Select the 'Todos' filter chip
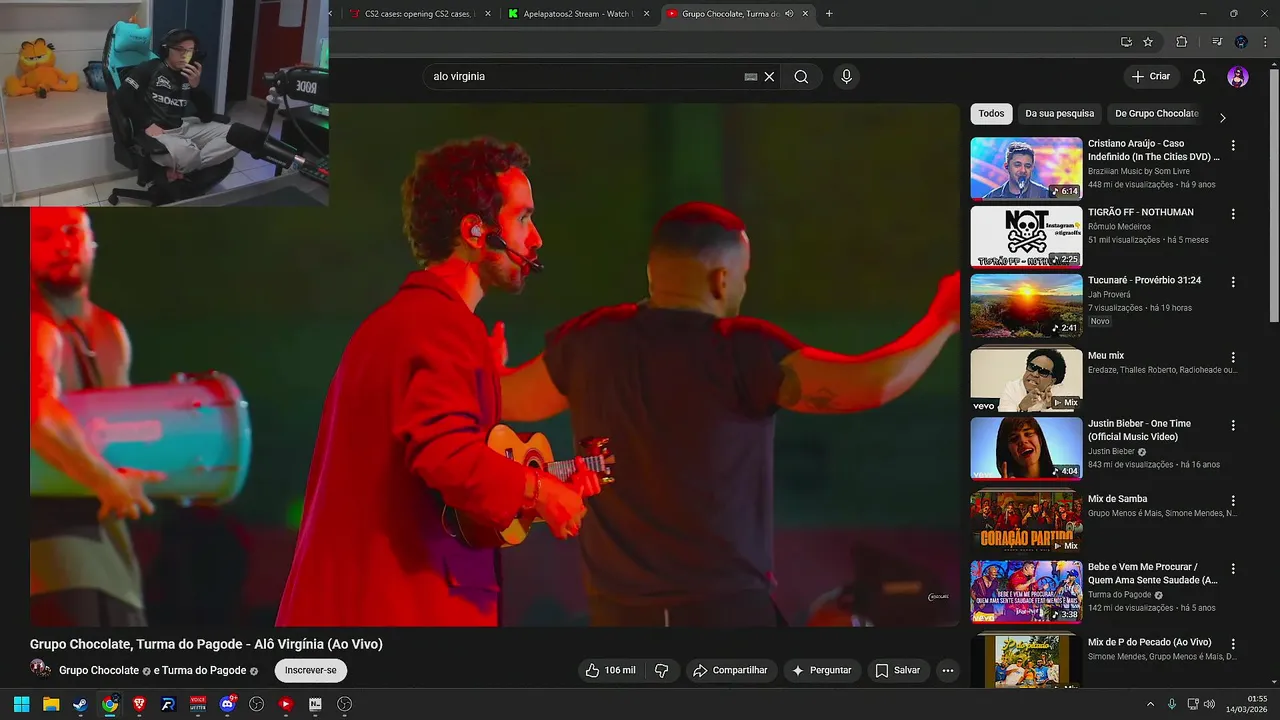The image size is (1280, 720). (x=991, y=114)
